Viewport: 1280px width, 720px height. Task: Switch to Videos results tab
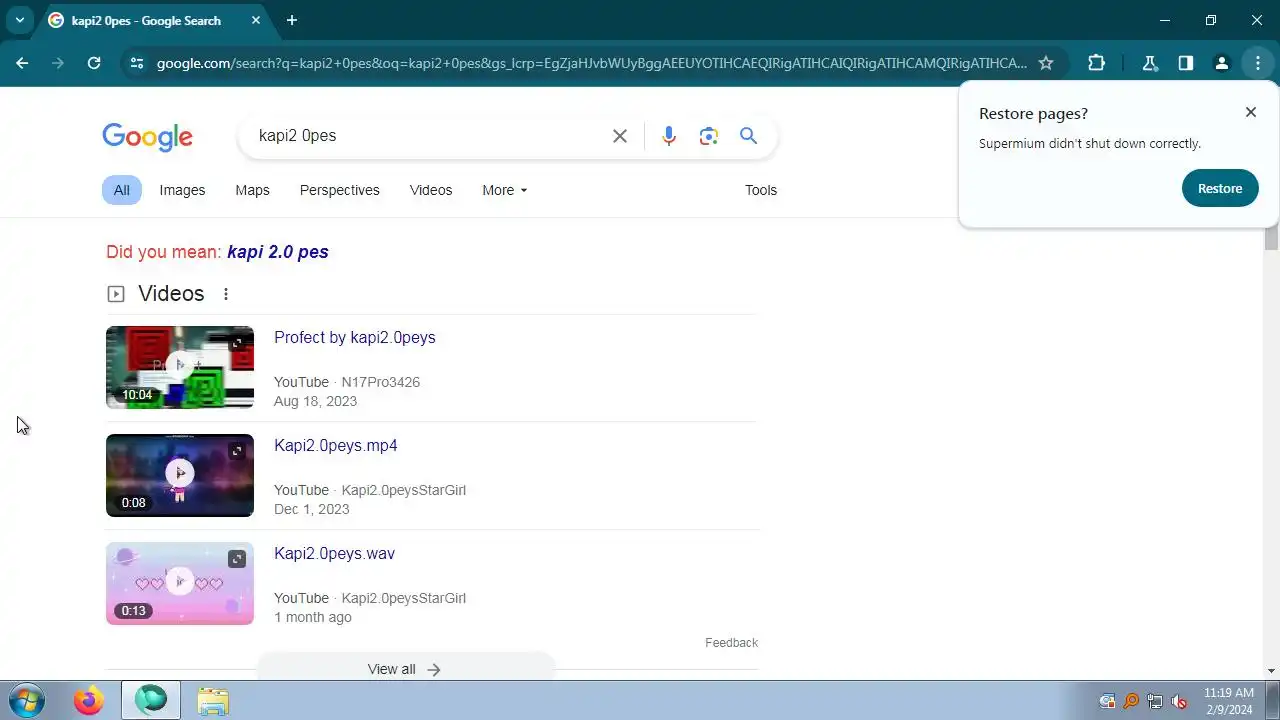coord(431,190)
